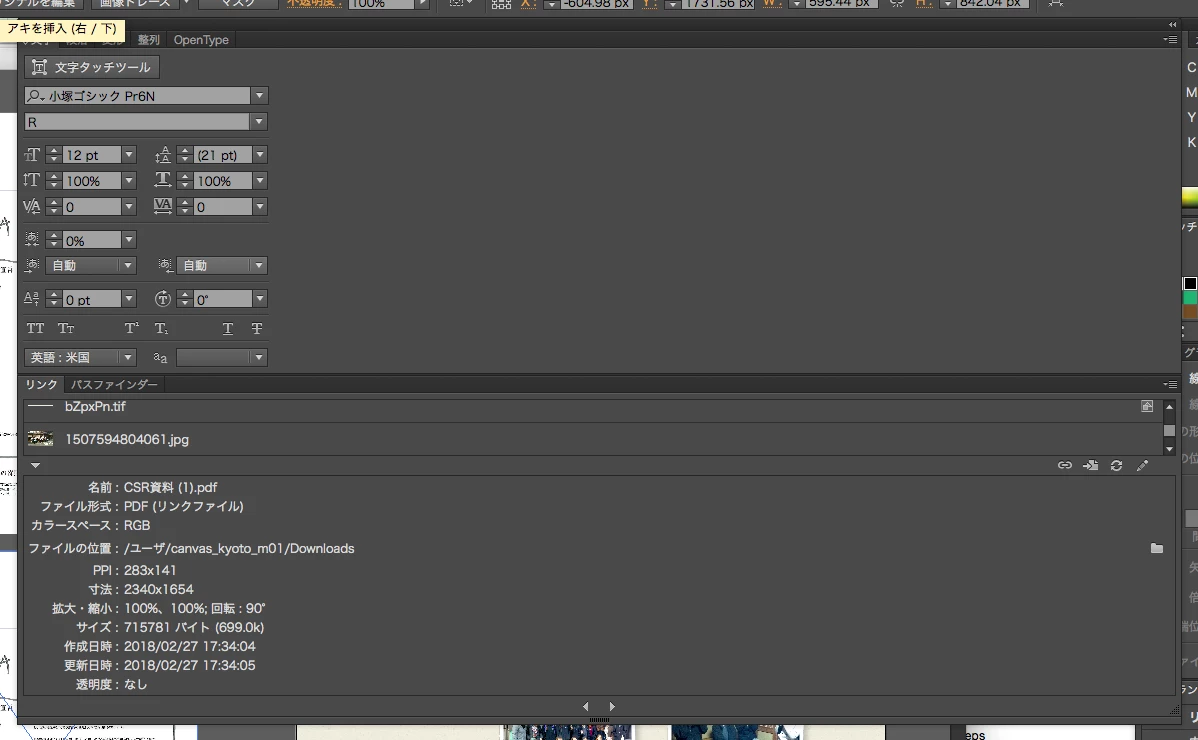The image size is (1198, 740).
Task: Click the folder icon beside file location
Action: click(1157, 548)
